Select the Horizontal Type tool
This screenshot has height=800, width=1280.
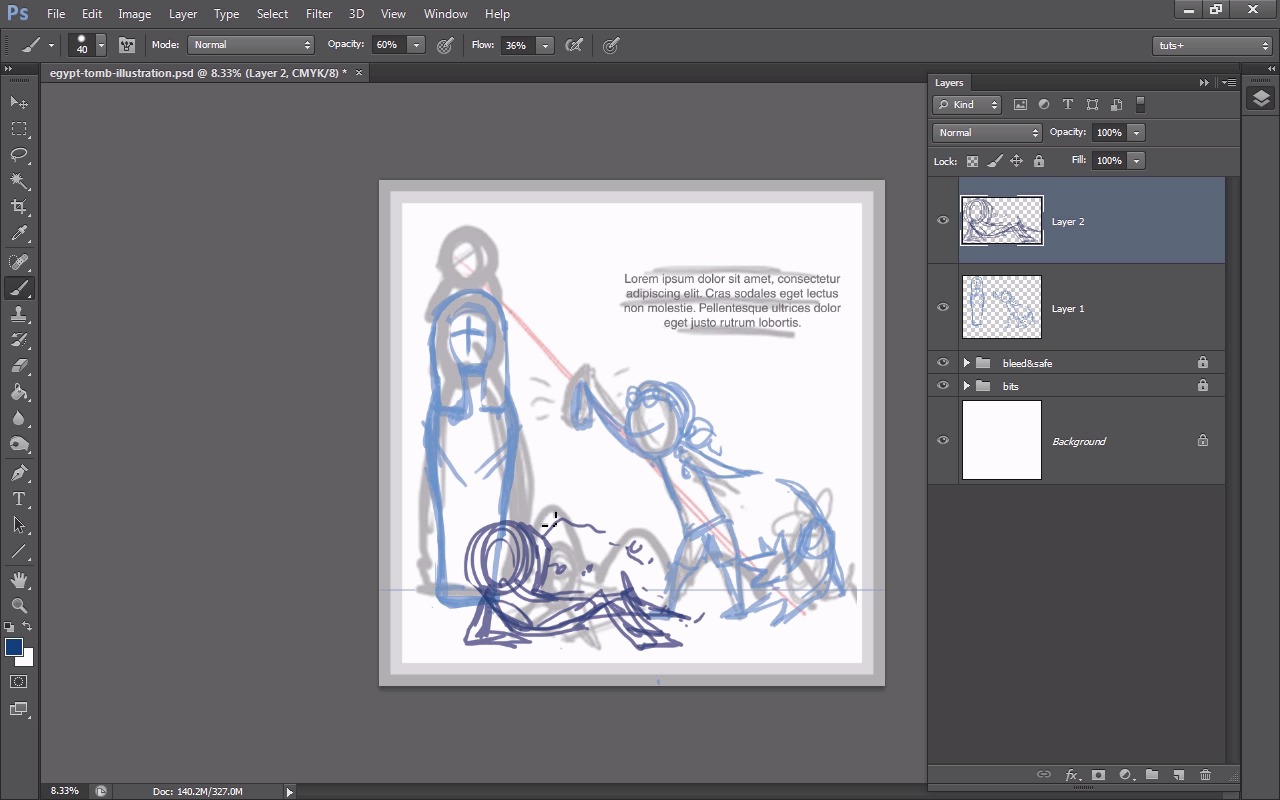[x=19, y=499]
